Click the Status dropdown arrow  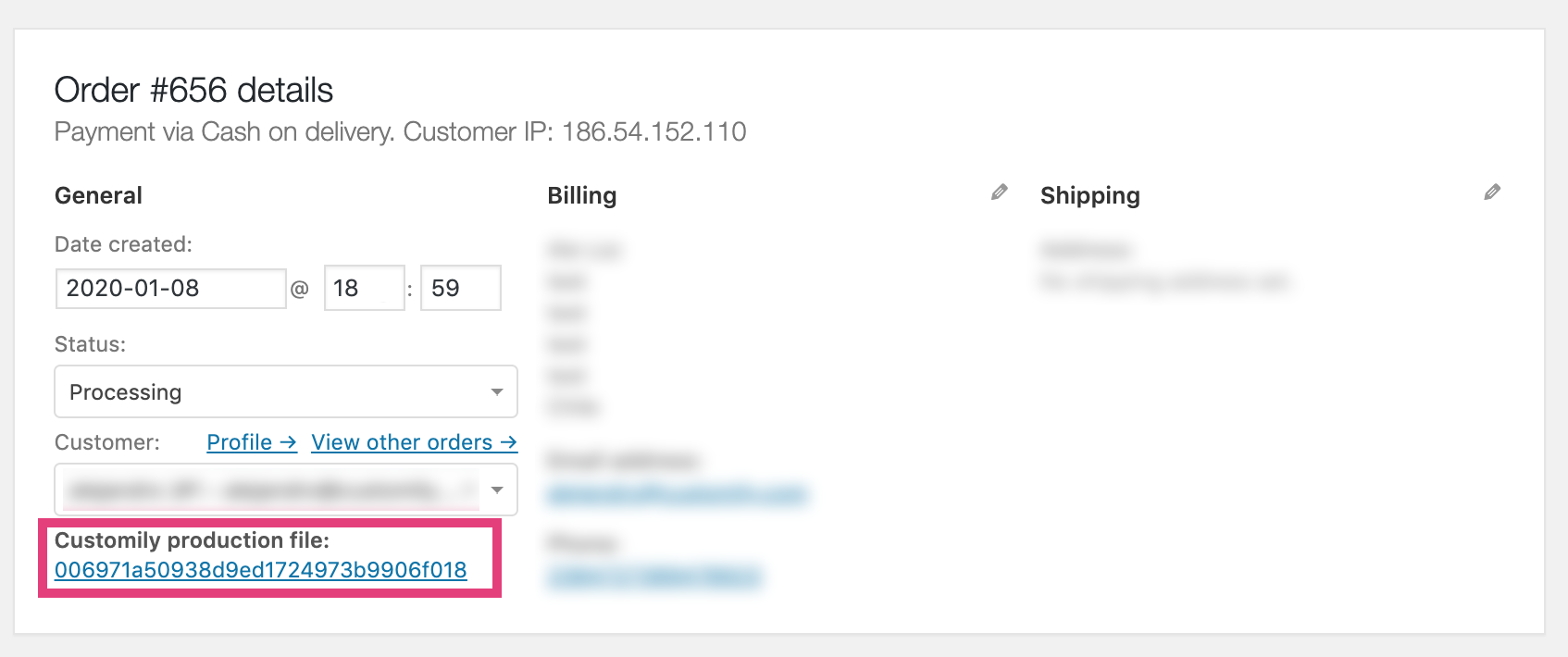point(497,391)
